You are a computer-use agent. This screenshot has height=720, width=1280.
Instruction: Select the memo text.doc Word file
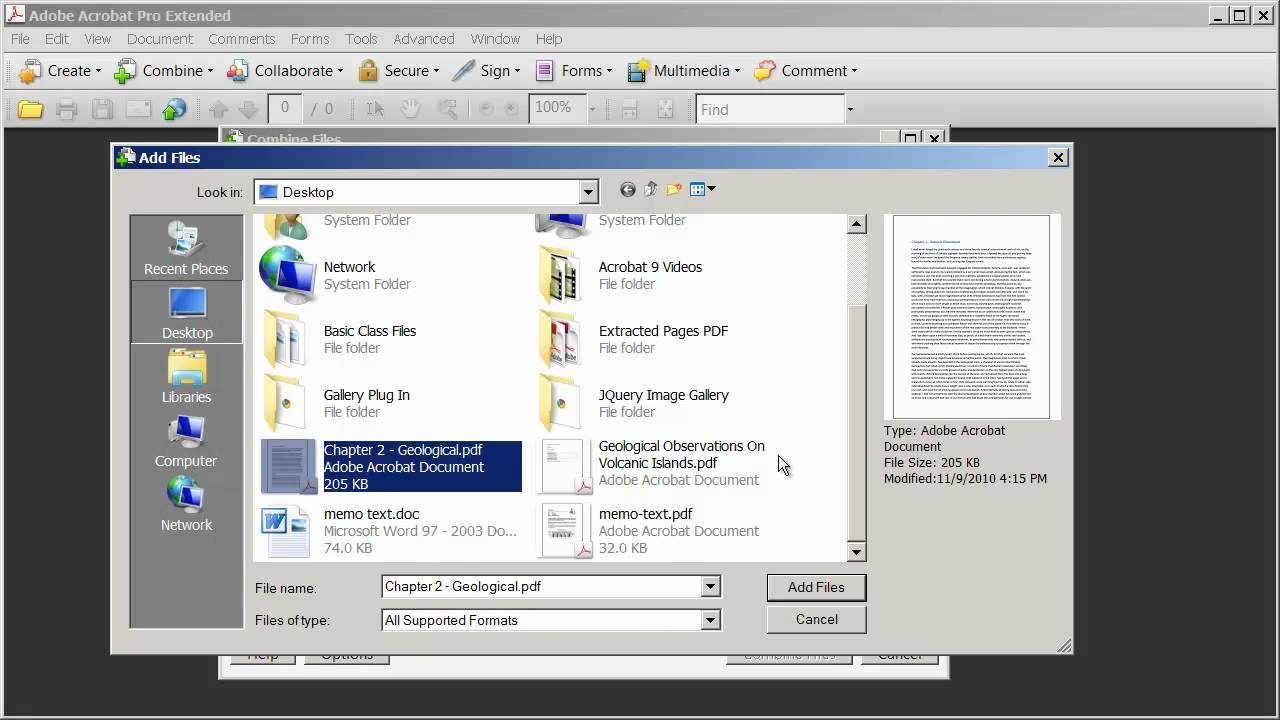(389, 531)
